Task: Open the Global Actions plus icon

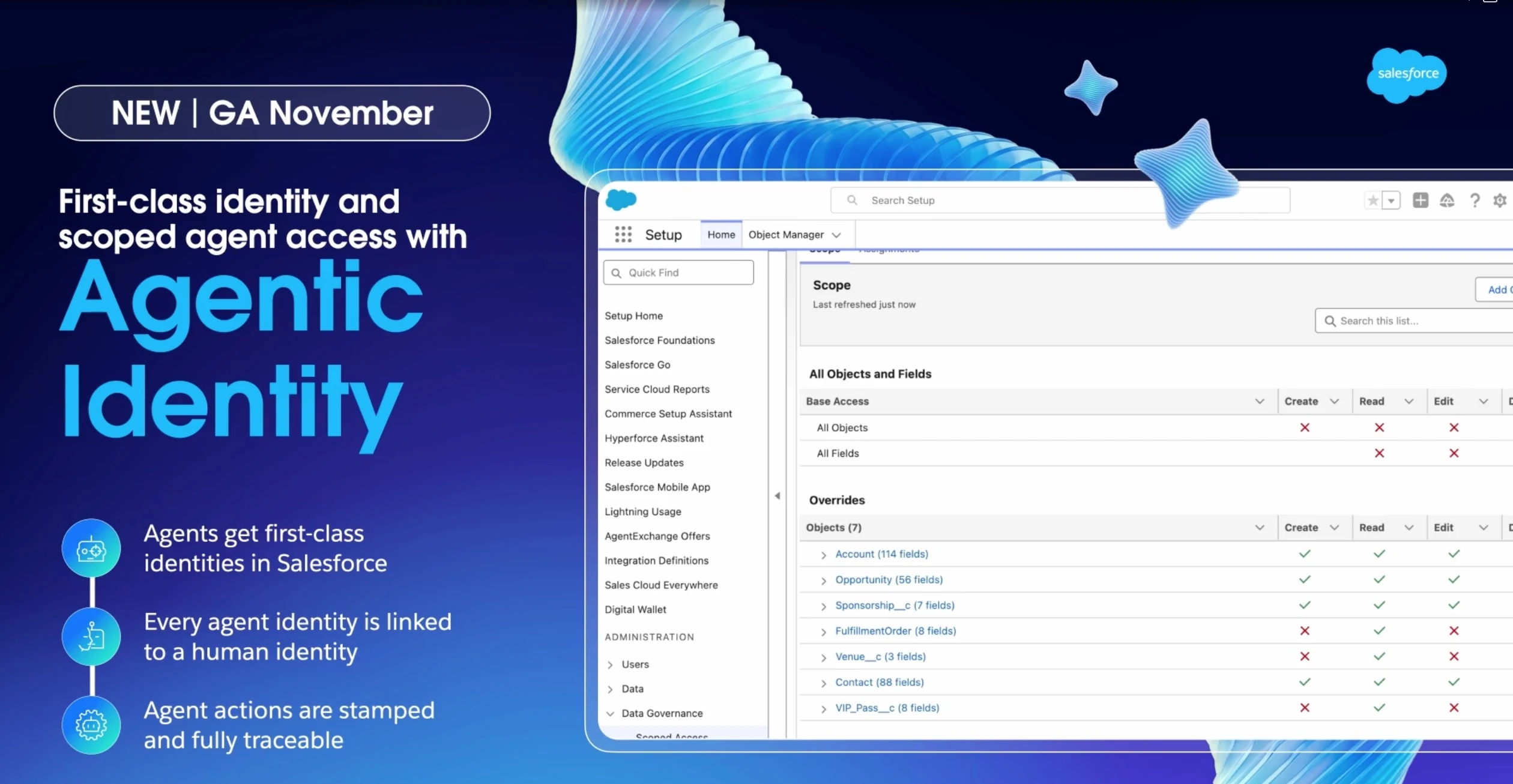Action: coord(1421,201)
